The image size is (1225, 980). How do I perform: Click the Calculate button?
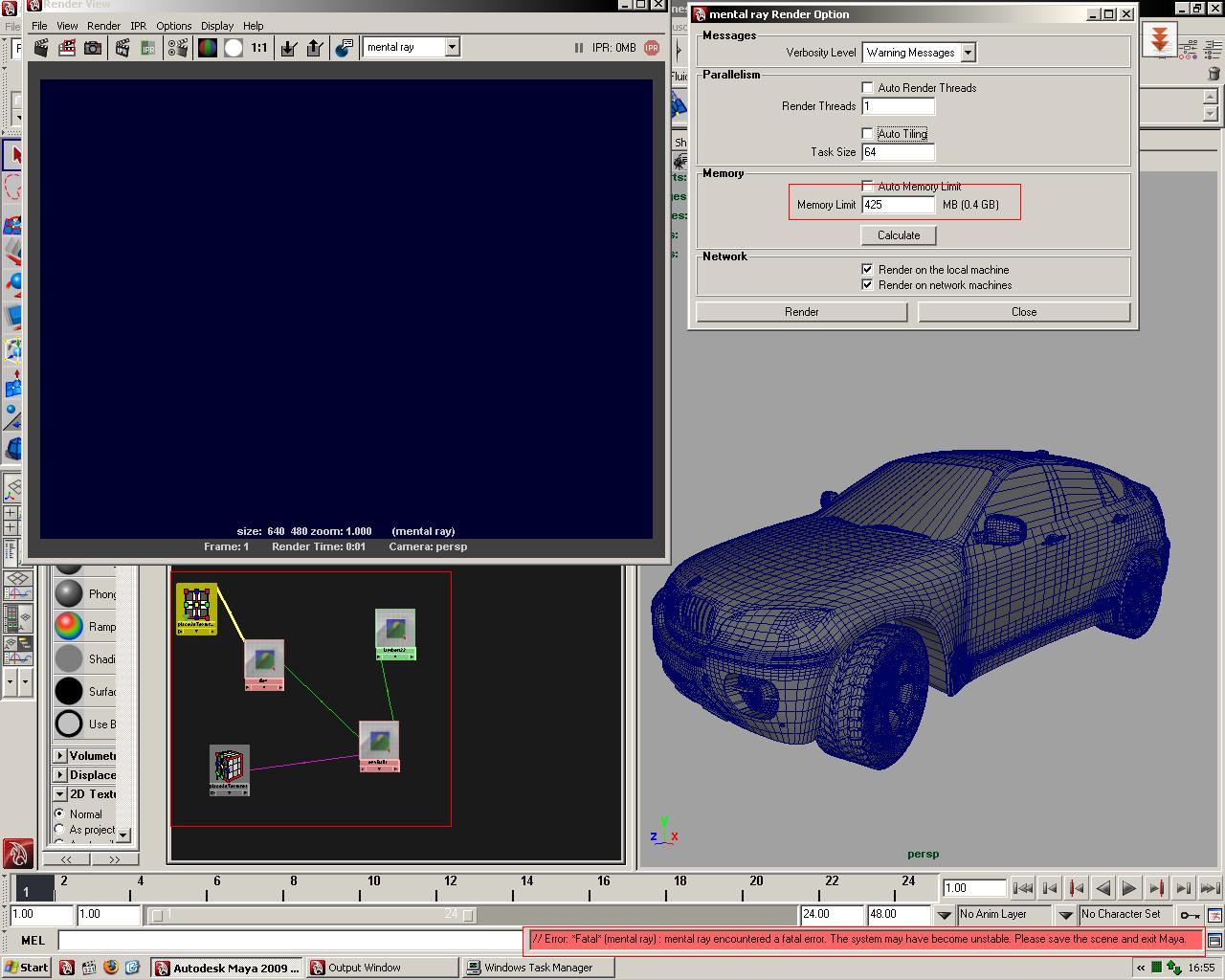click(x=899, y=235)
